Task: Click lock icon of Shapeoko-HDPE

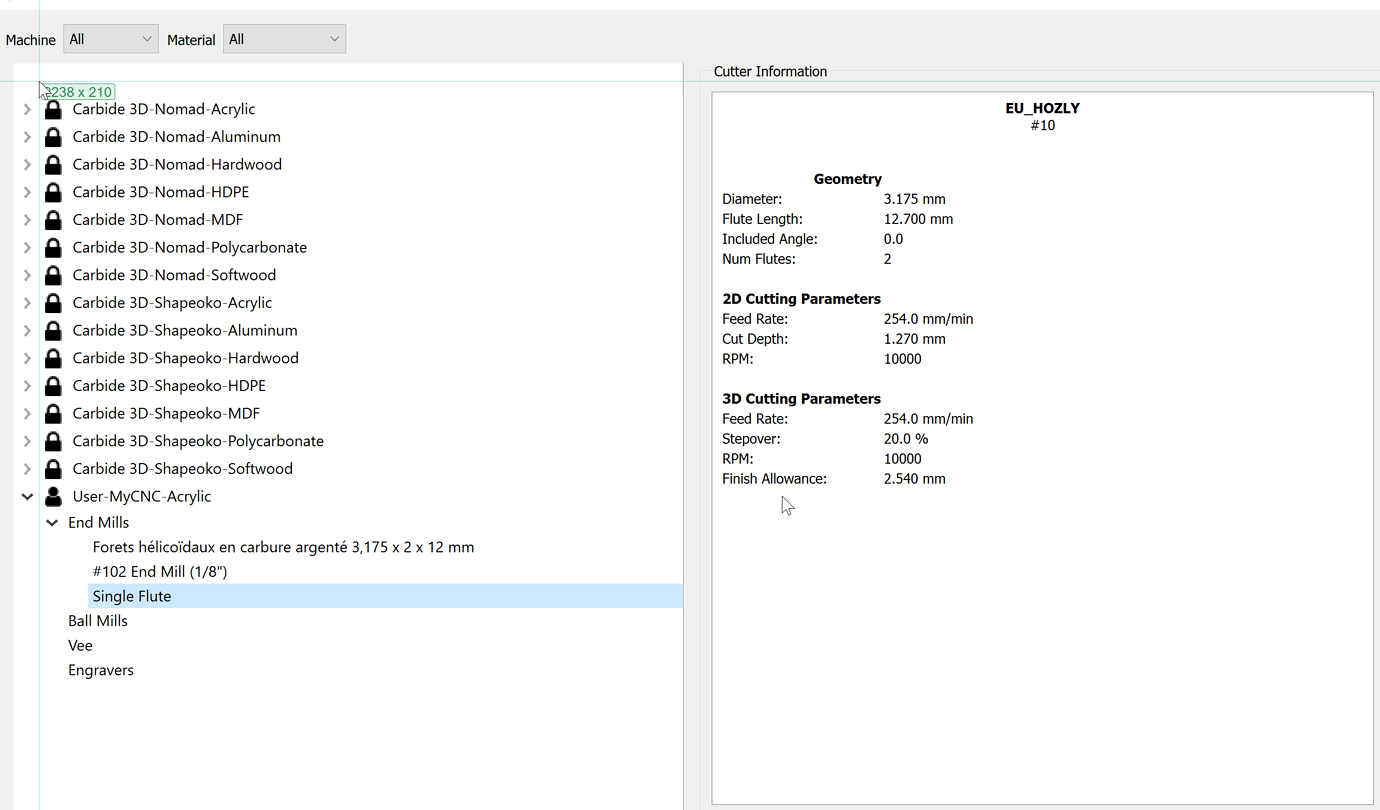Action: (x=54, y=386)
